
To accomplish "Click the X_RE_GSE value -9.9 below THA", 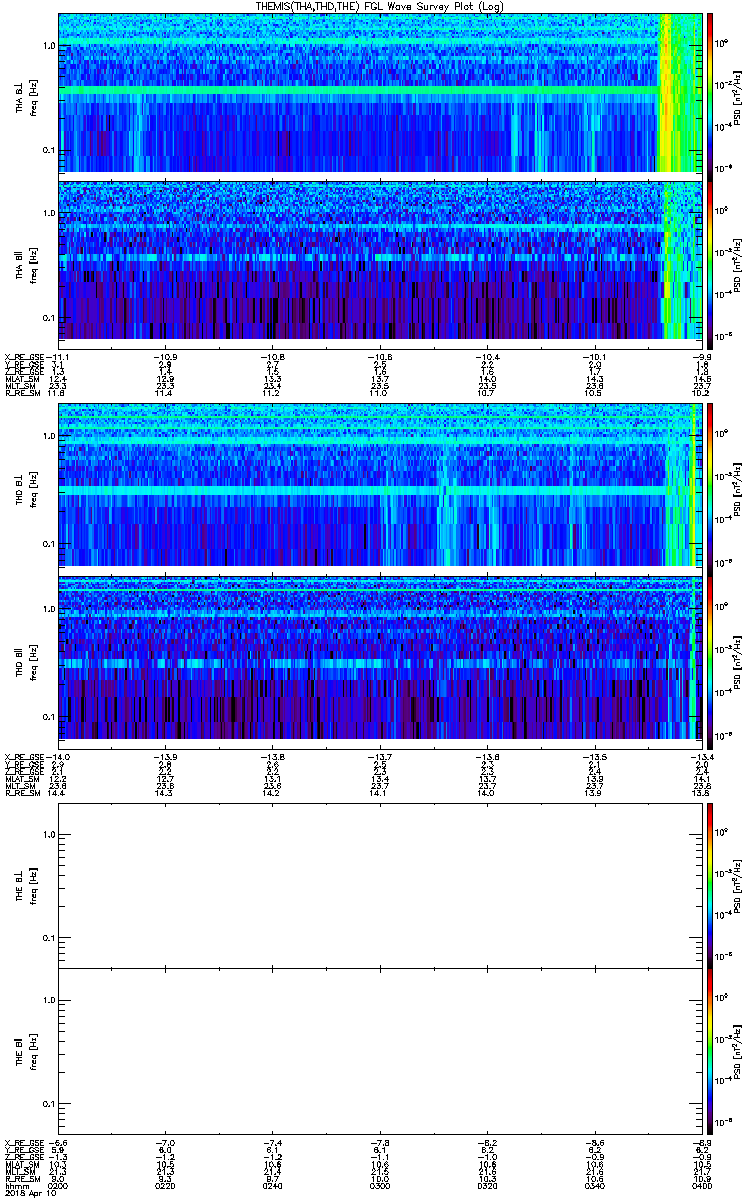I will click(x=703, y=356).
